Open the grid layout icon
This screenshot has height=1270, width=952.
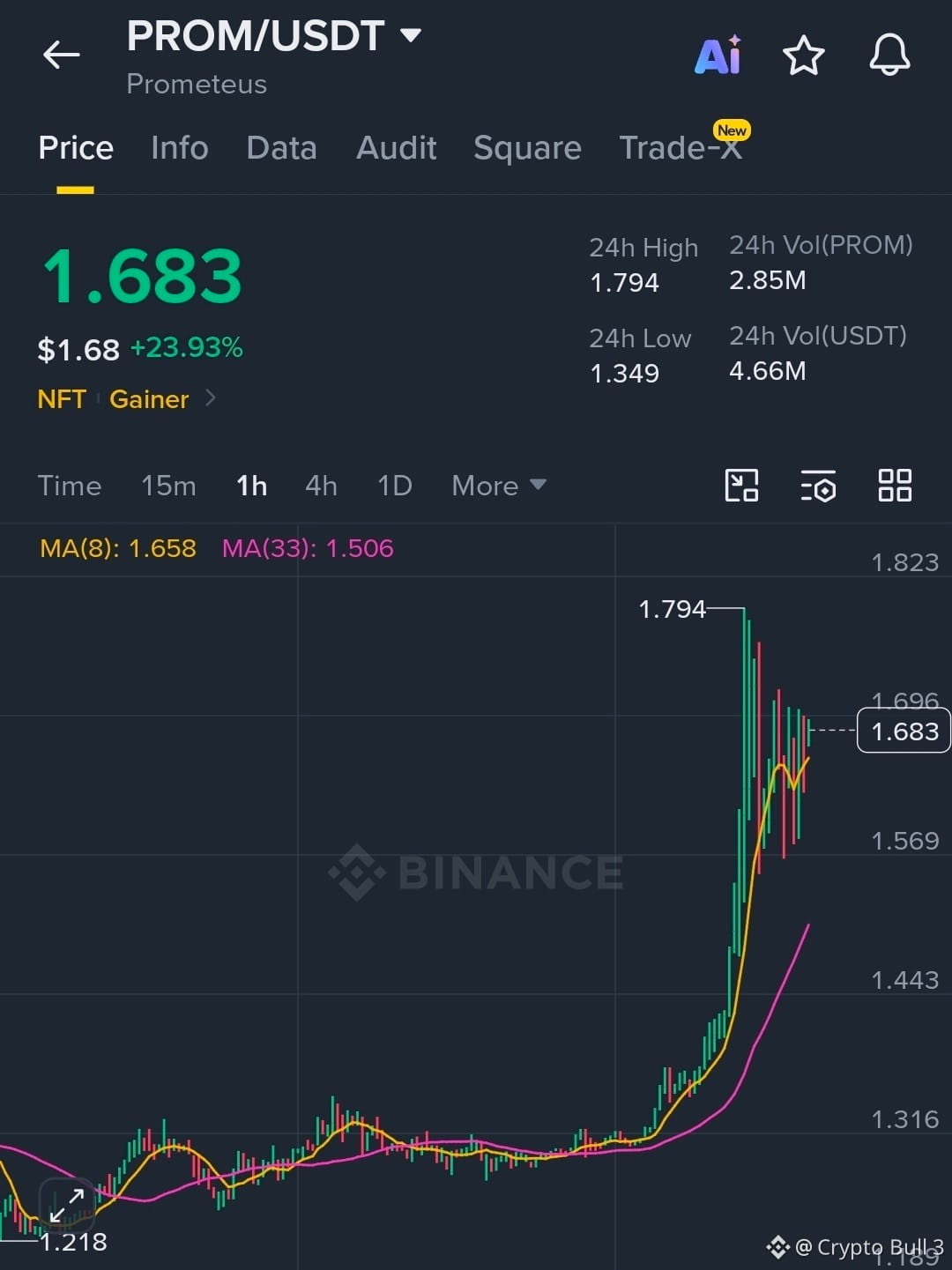[895, 485]
